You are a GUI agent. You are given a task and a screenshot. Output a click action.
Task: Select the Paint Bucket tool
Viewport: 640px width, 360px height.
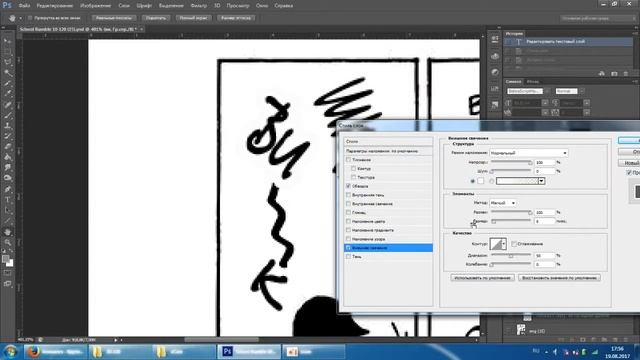tap(7, 158)
